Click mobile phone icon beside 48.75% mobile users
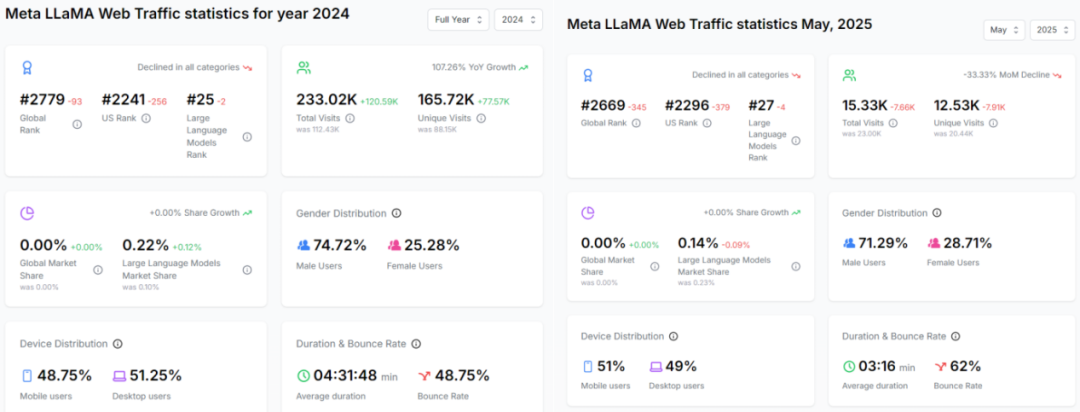1080x412 pixels. (x=26, y=376)
